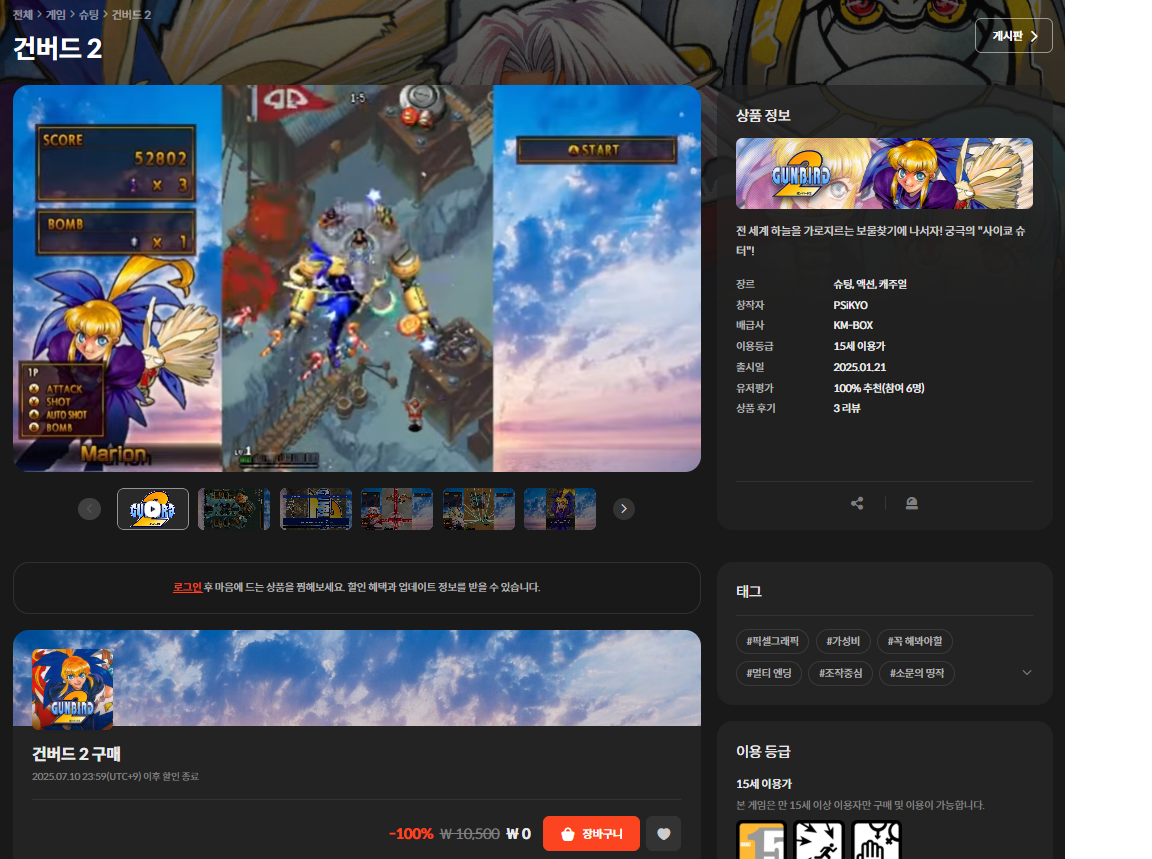Click the 건버드 2 구매 heading
This screenshot has height=859, width=1152.
pos(76,754)
